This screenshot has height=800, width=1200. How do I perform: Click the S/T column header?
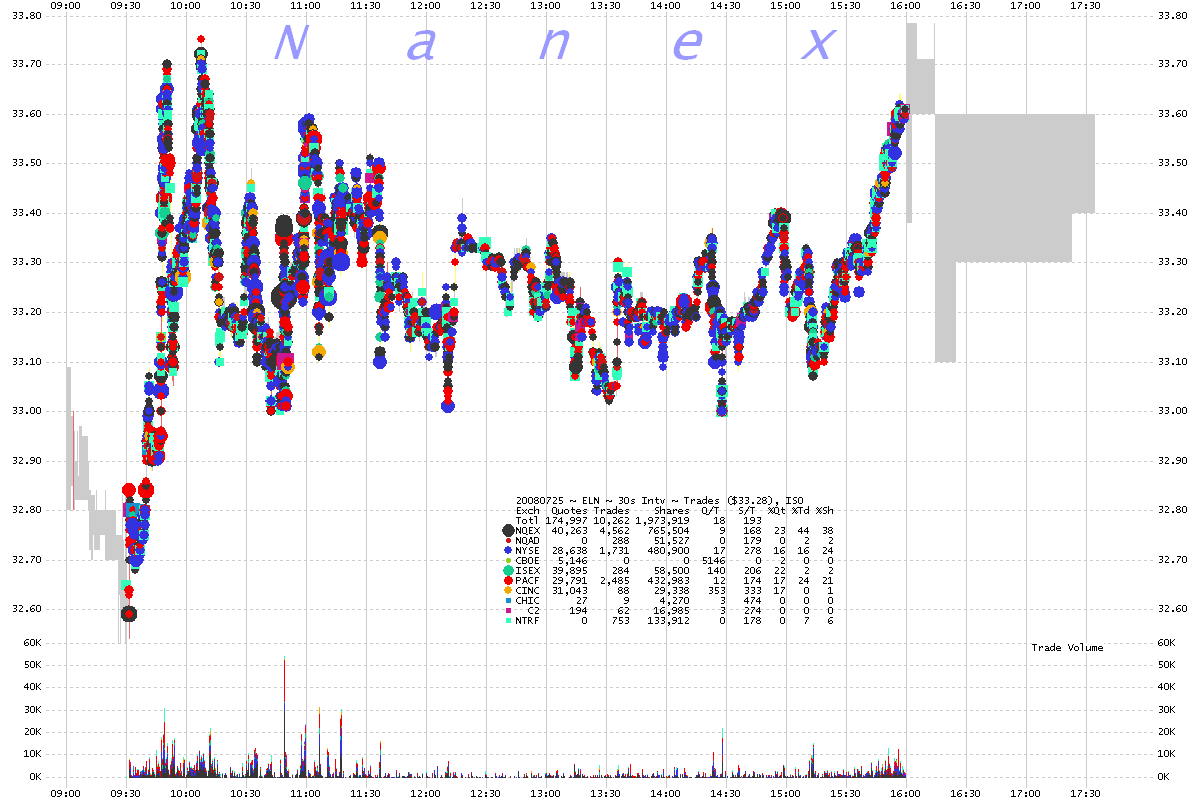coord(747,511)
